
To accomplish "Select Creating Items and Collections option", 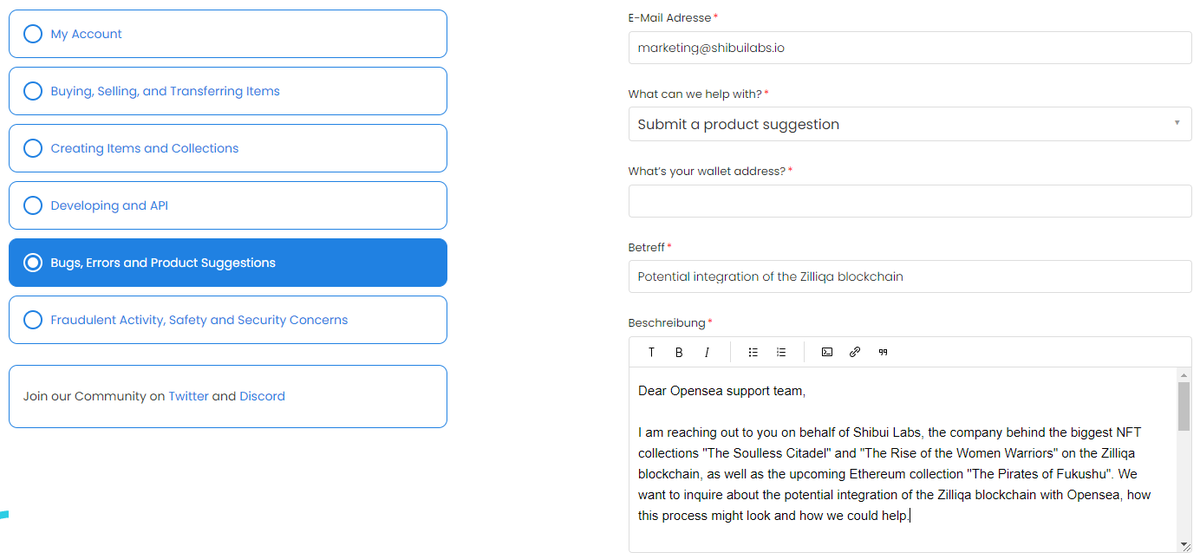I will pos(228,148).
